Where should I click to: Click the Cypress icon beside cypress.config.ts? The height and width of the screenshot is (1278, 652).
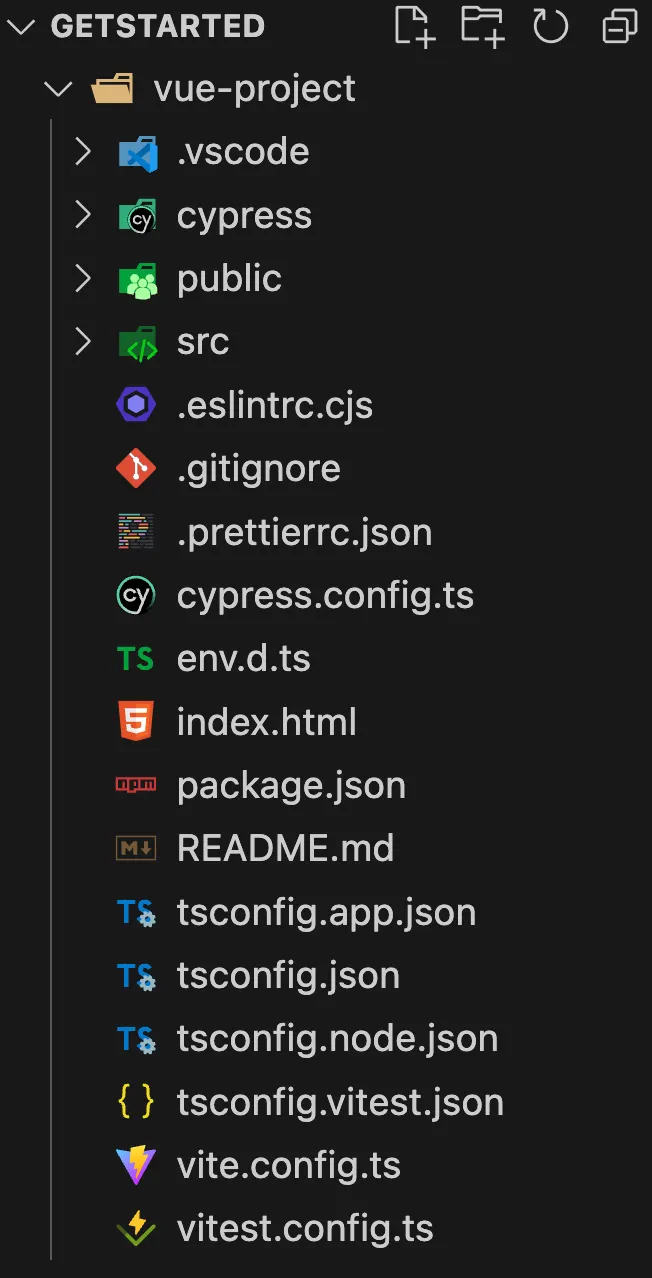(x=136, y=596)
